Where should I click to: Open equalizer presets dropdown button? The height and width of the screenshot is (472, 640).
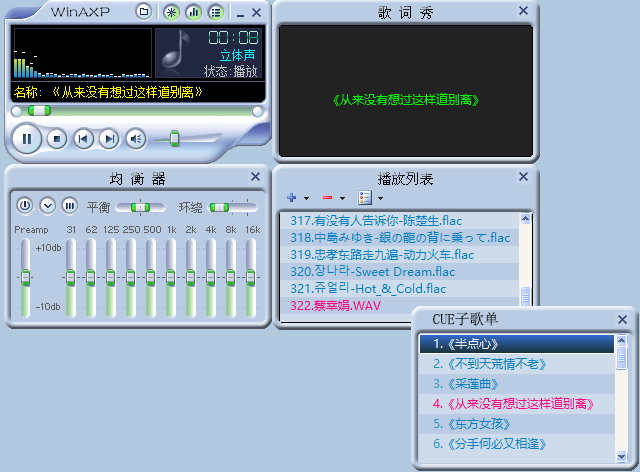coord(47,205)
